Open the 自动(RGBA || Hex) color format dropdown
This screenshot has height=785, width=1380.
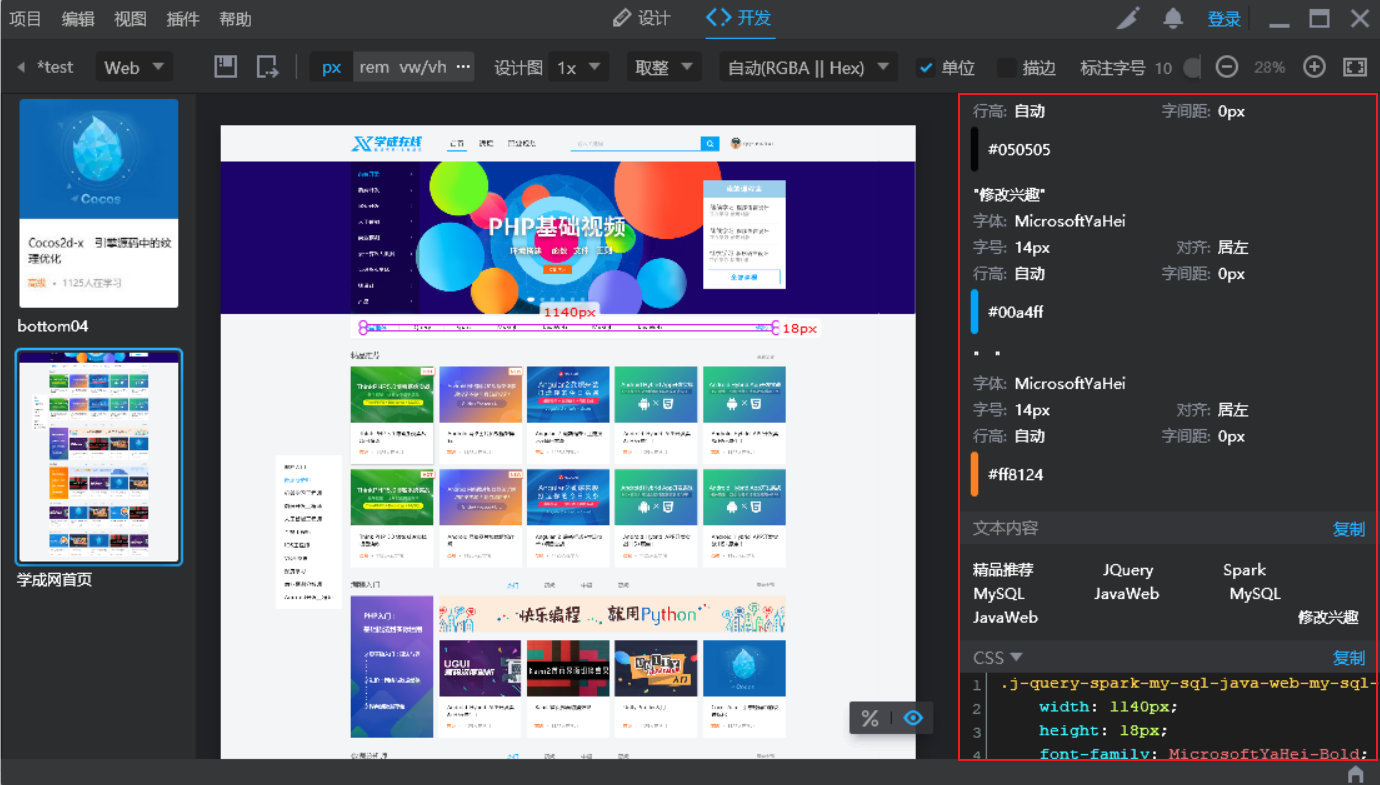(809, 67)
